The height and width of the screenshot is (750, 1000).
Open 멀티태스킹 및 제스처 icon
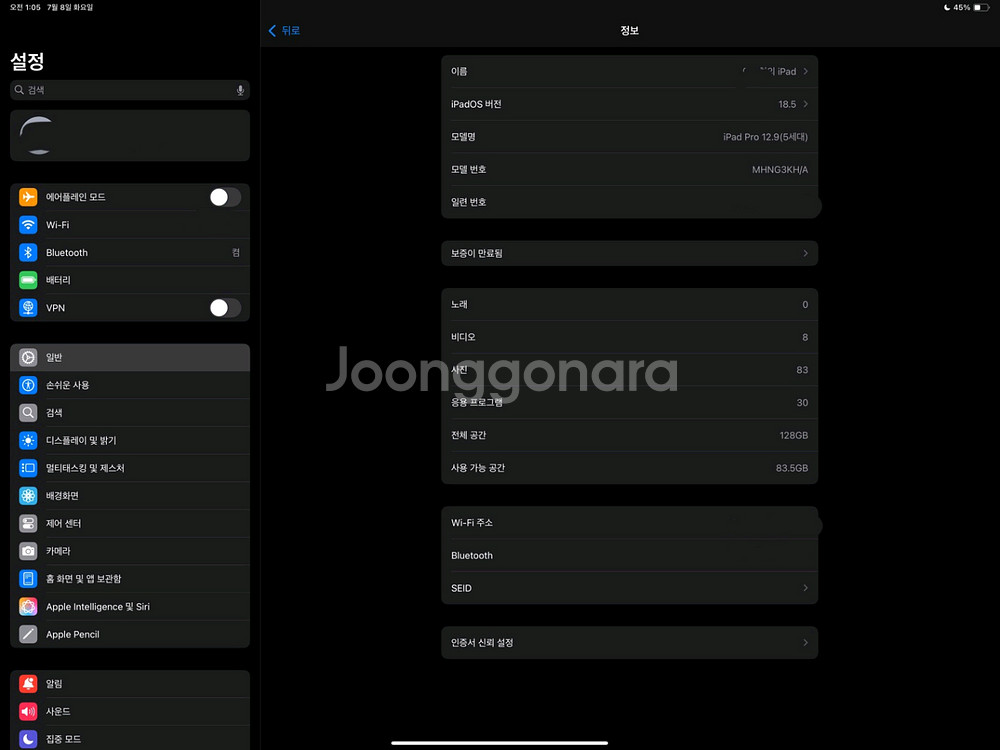tap(28, 468)
